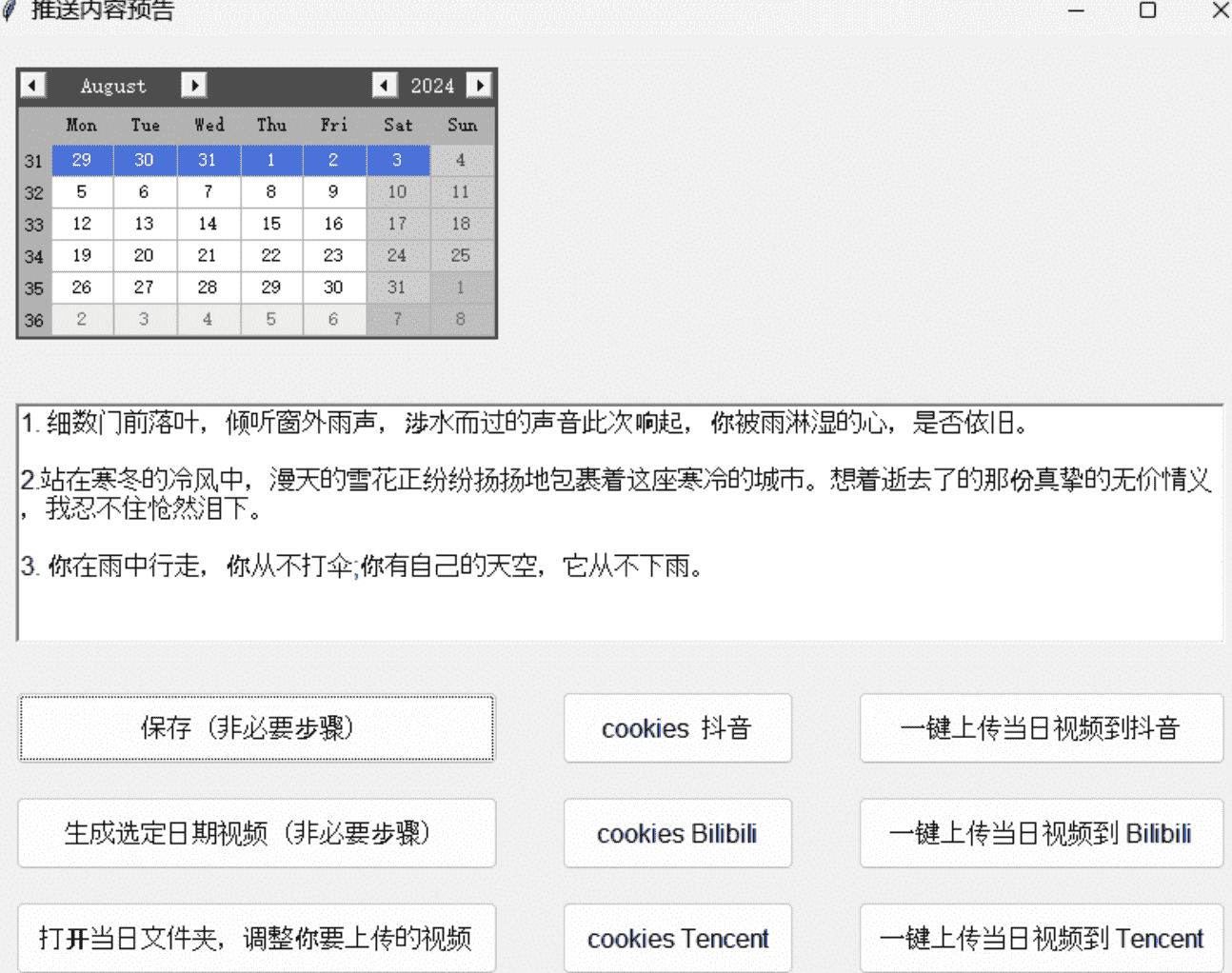Screen dimensions: 1232x973
Task: Select August 27 in the calendar
Action: click(145, 288)
